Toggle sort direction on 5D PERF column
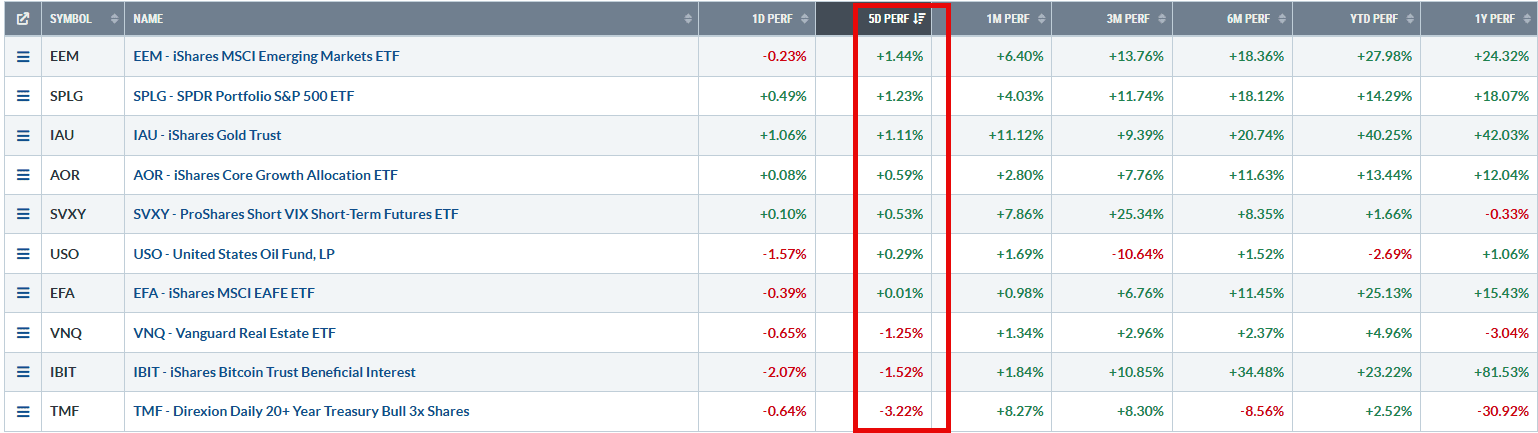Image resolution: width=1538 pixels, height=433 pixels. coord(894,19)
